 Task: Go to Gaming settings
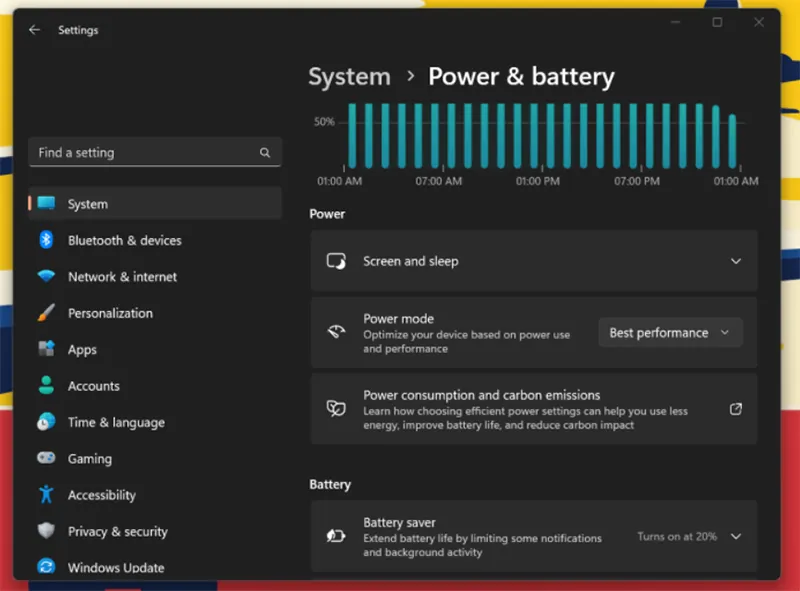[155, 458]
